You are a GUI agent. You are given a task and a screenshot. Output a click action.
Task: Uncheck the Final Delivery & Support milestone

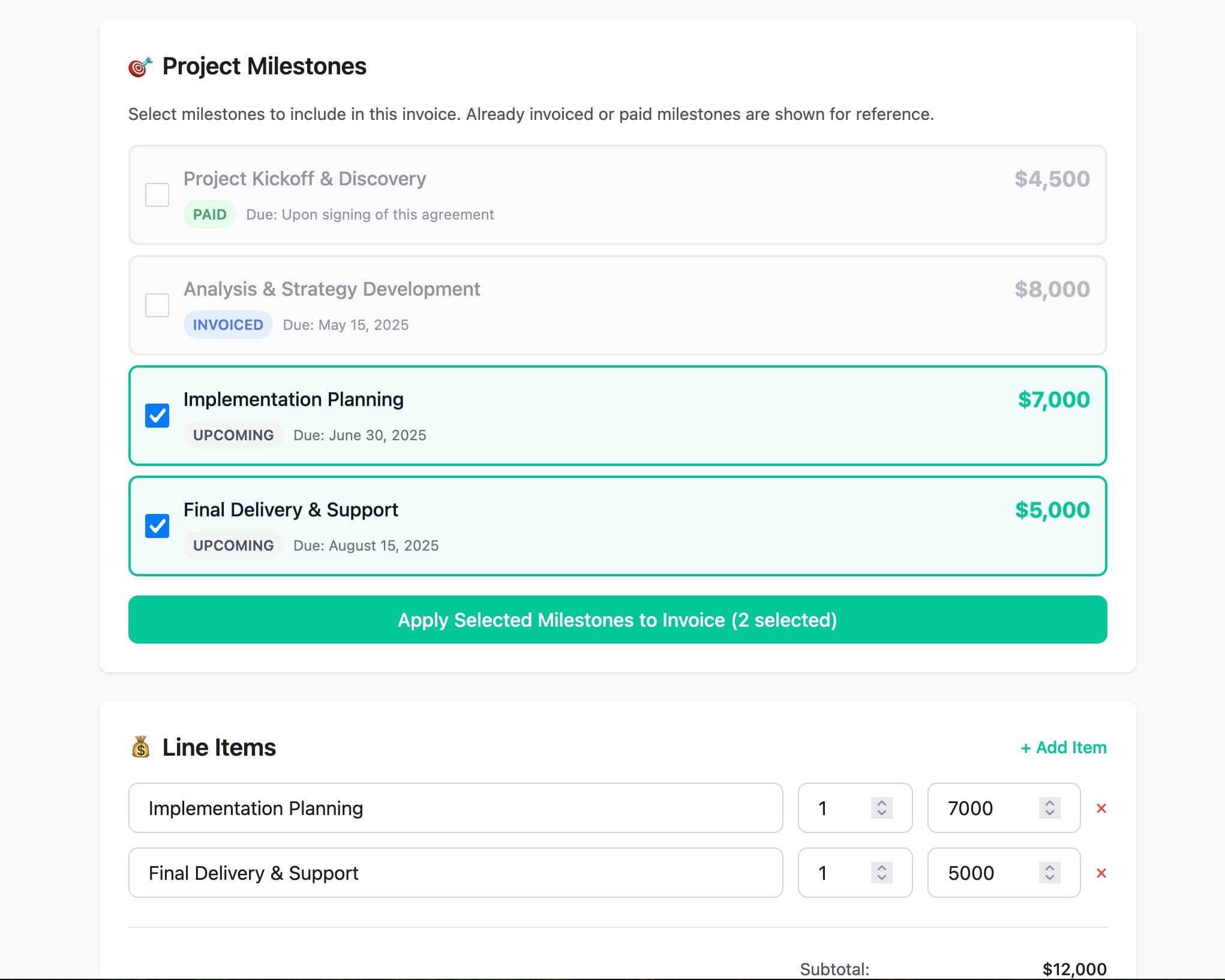click(157, 526)
